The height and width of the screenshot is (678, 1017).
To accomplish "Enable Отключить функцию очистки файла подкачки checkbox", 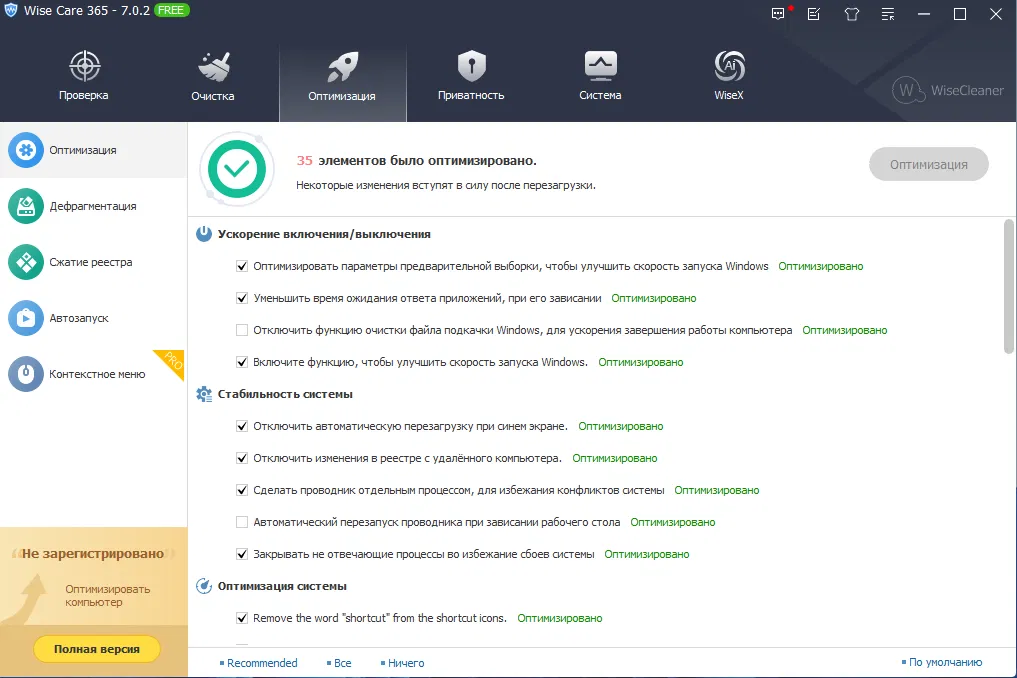I will [242, 330].
